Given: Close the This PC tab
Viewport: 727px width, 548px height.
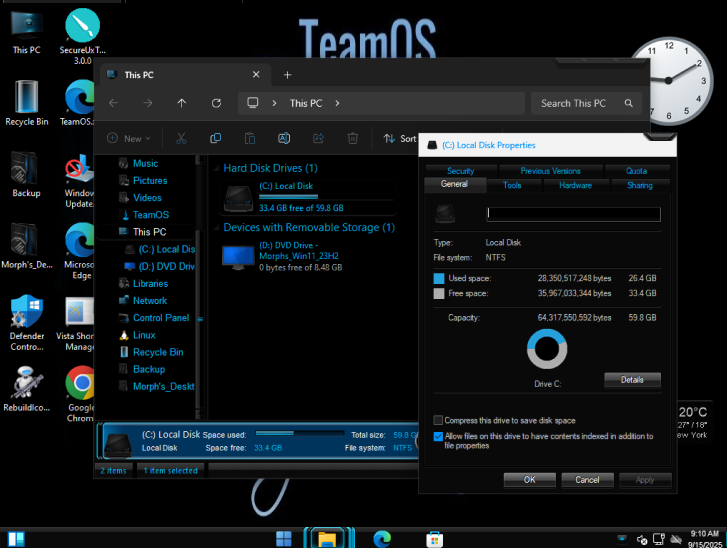Looking at the screenshot, I should click(x=256, y=74).
